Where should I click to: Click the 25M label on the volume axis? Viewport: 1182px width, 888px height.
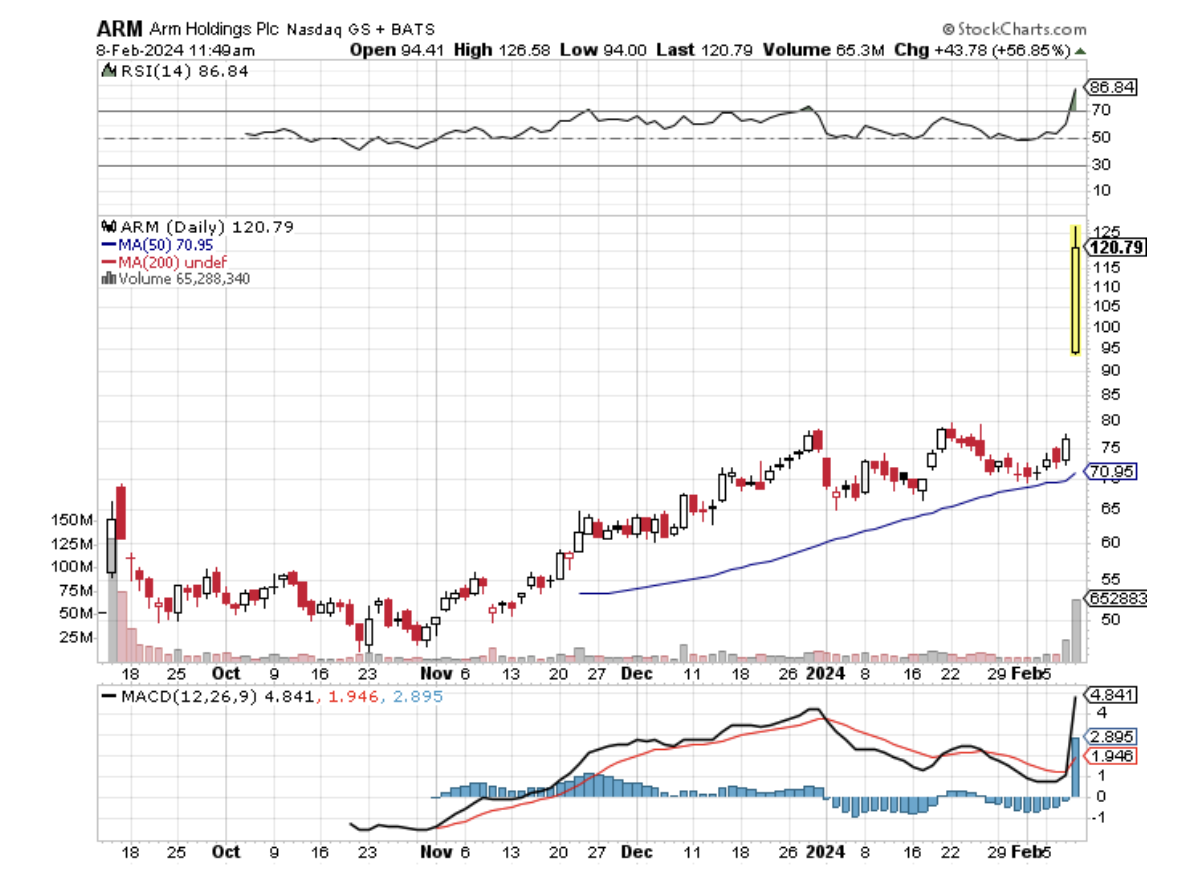click(76, 638)
